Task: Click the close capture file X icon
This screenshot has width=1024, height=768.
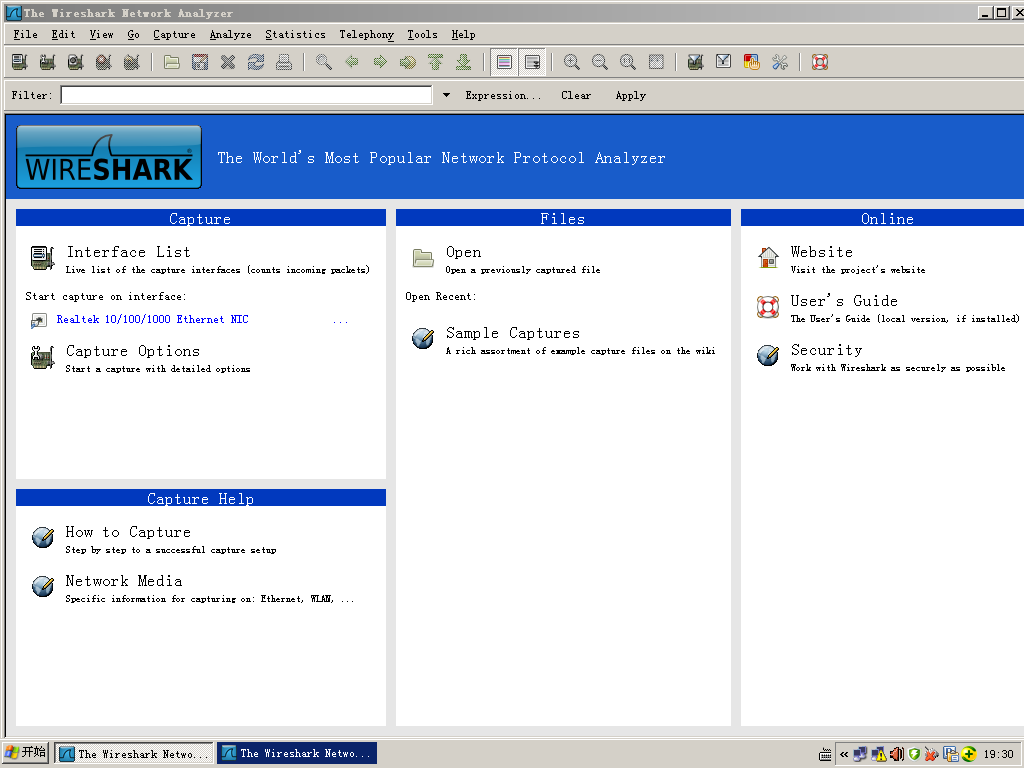Action: coord(228,62)
